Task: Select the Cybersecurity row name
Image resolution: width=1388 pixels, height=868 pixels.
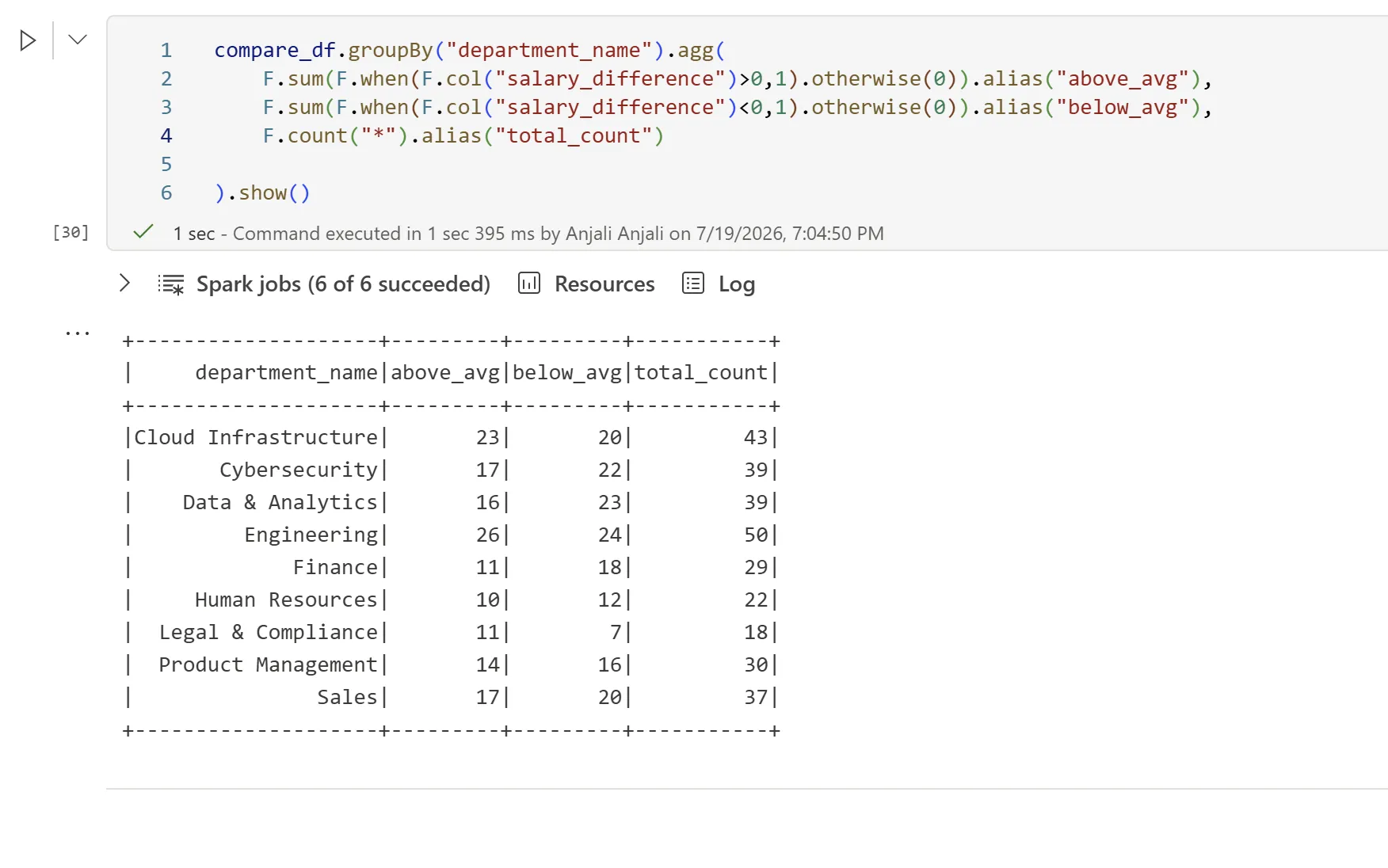Action: point(299,470)
